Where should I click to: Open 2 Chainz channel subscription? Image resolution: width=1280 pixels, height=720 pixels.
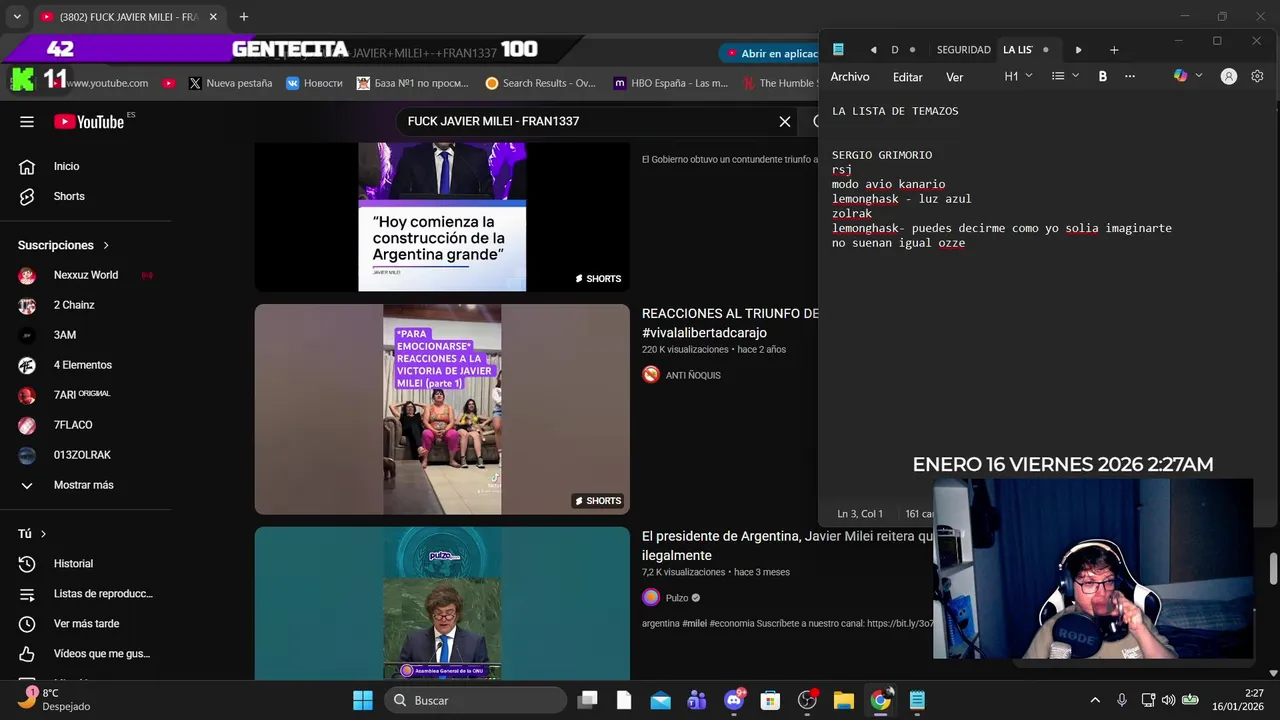coord(74,305)
